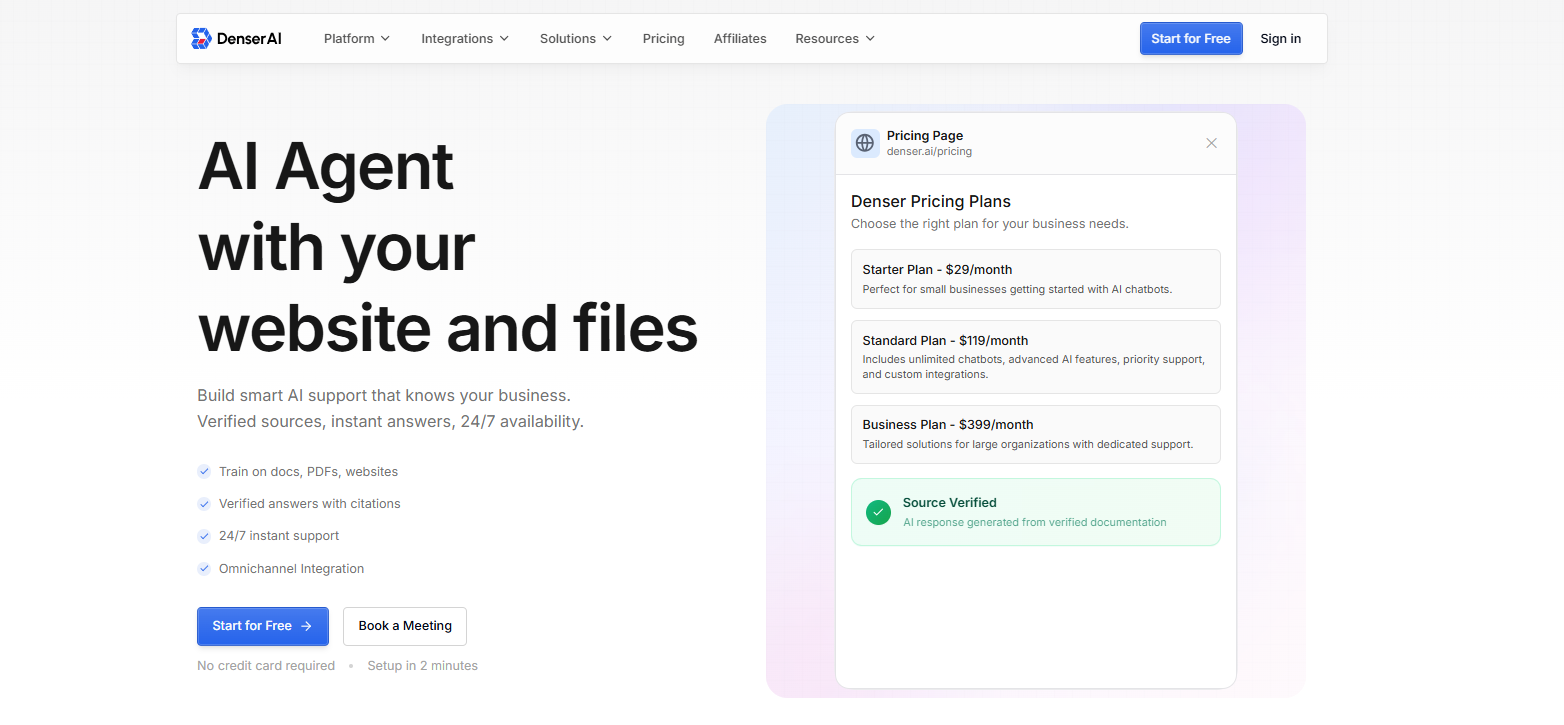Click checkmark beside Omnichannel Integration
The height and width of the screenshot is (725, 1564).
[204, 568]
